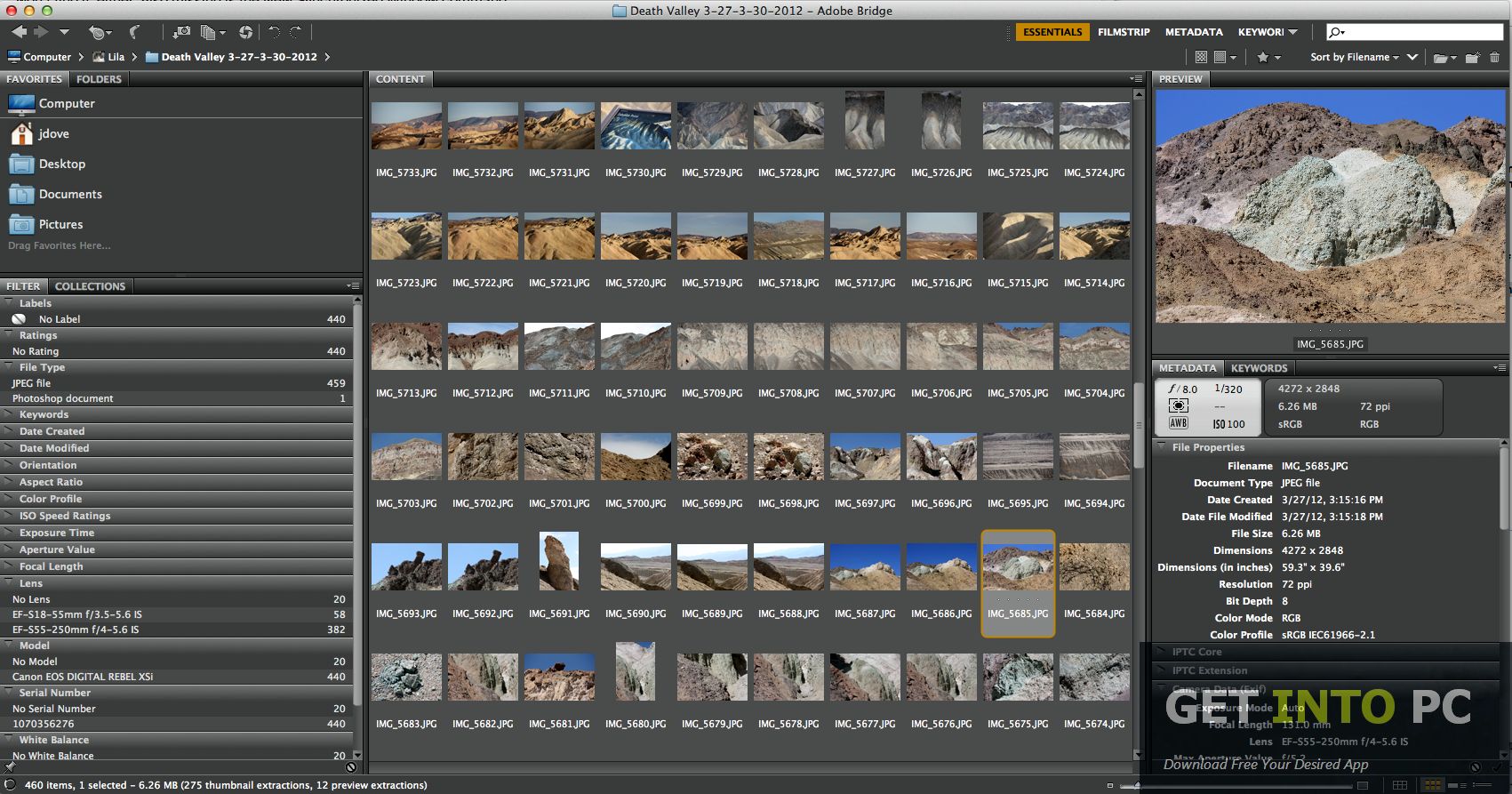Open the workspace switcher dropdown arrow
This screenshot has height=794, width=1512.
click(x=1292, y=32)
